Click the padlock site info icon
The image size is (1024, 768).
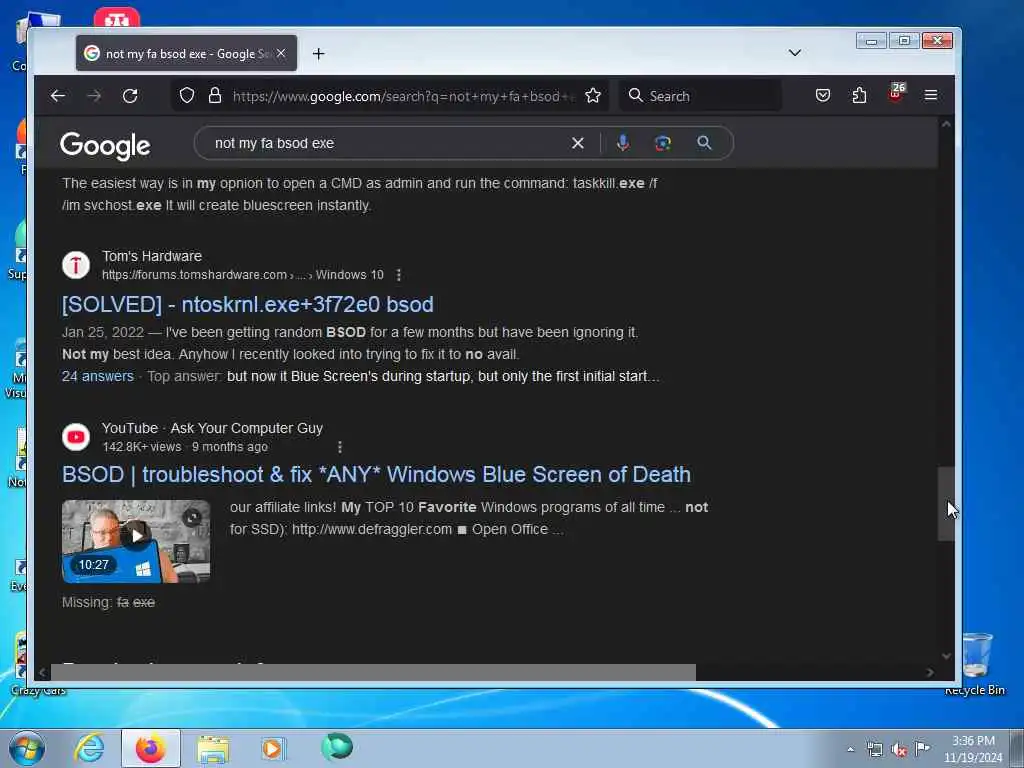215,96
